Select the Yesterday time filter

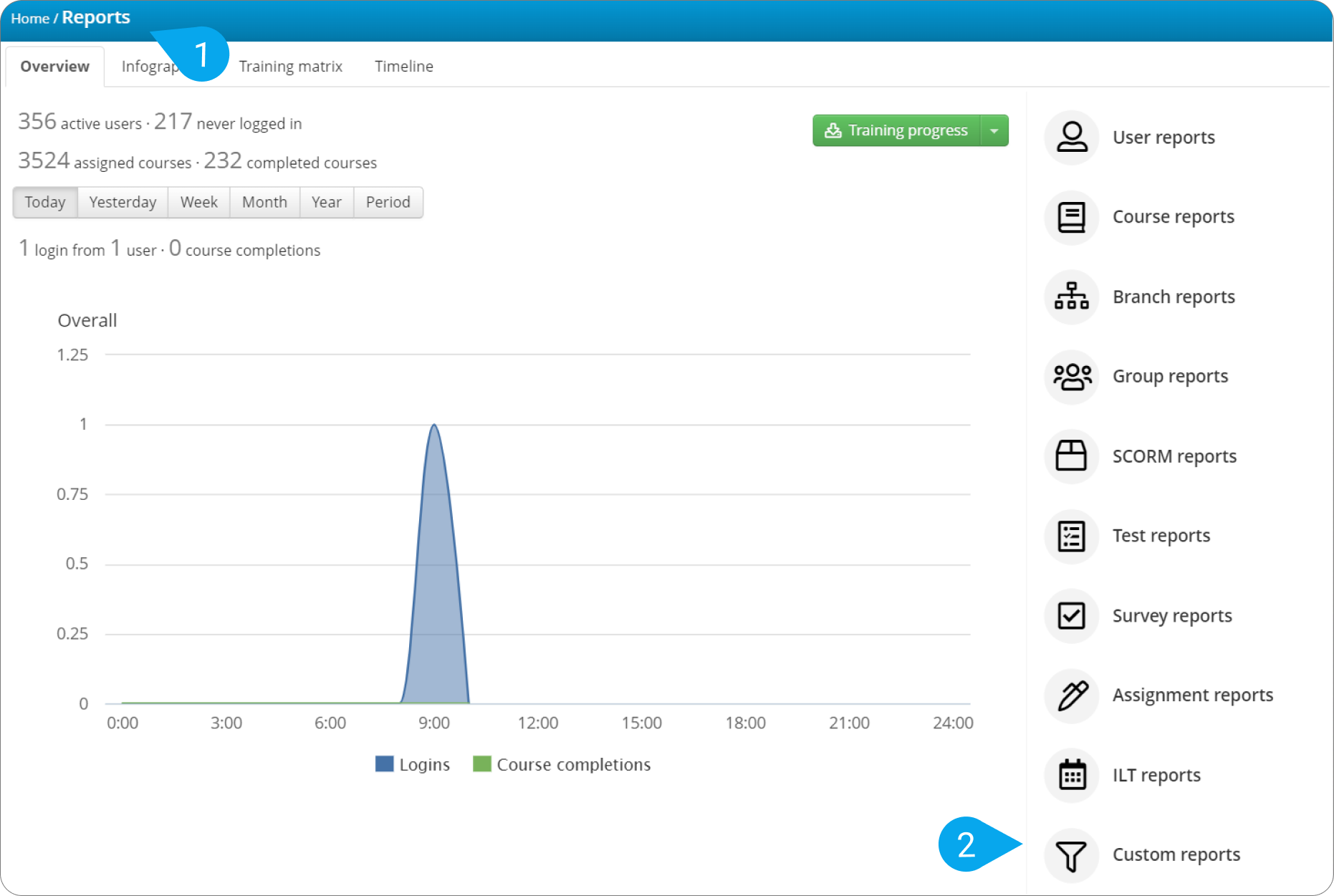coord(123,203)
